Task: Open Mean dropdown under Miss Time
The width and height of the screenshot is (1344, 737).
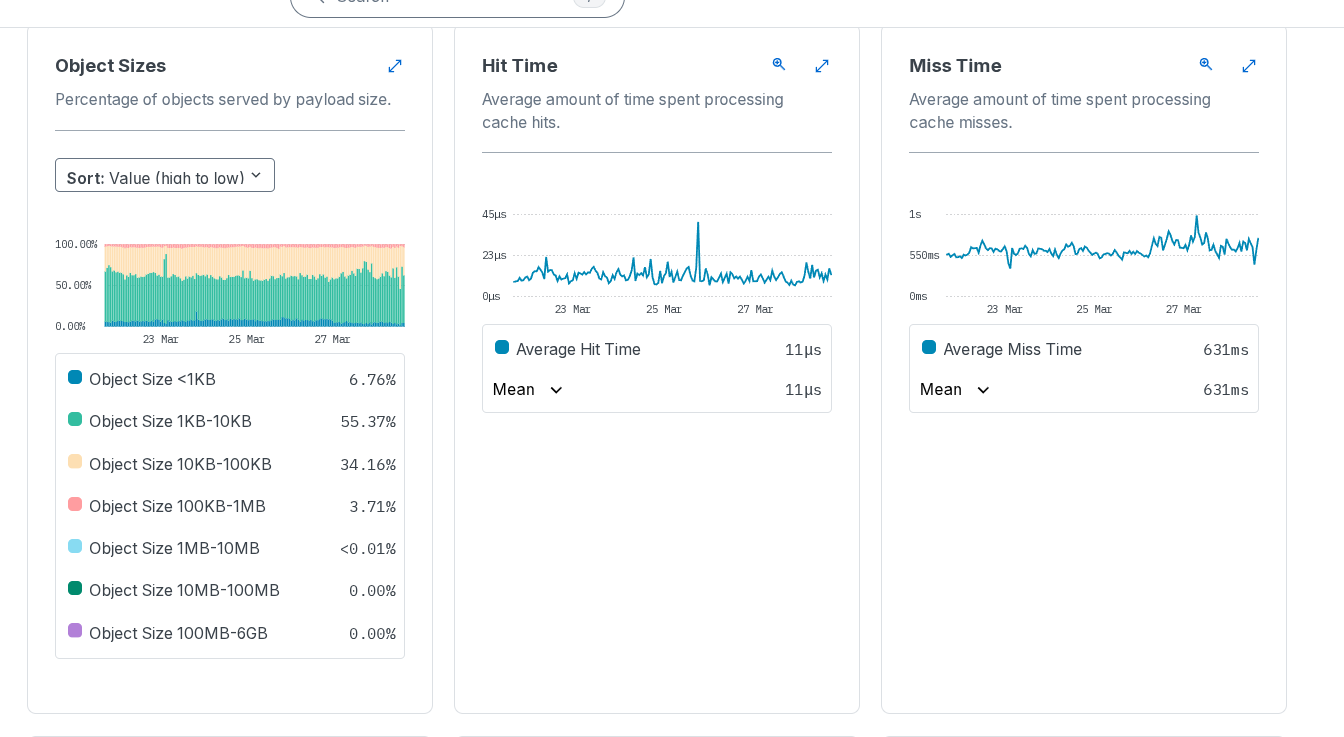Action: pos(956,390)
